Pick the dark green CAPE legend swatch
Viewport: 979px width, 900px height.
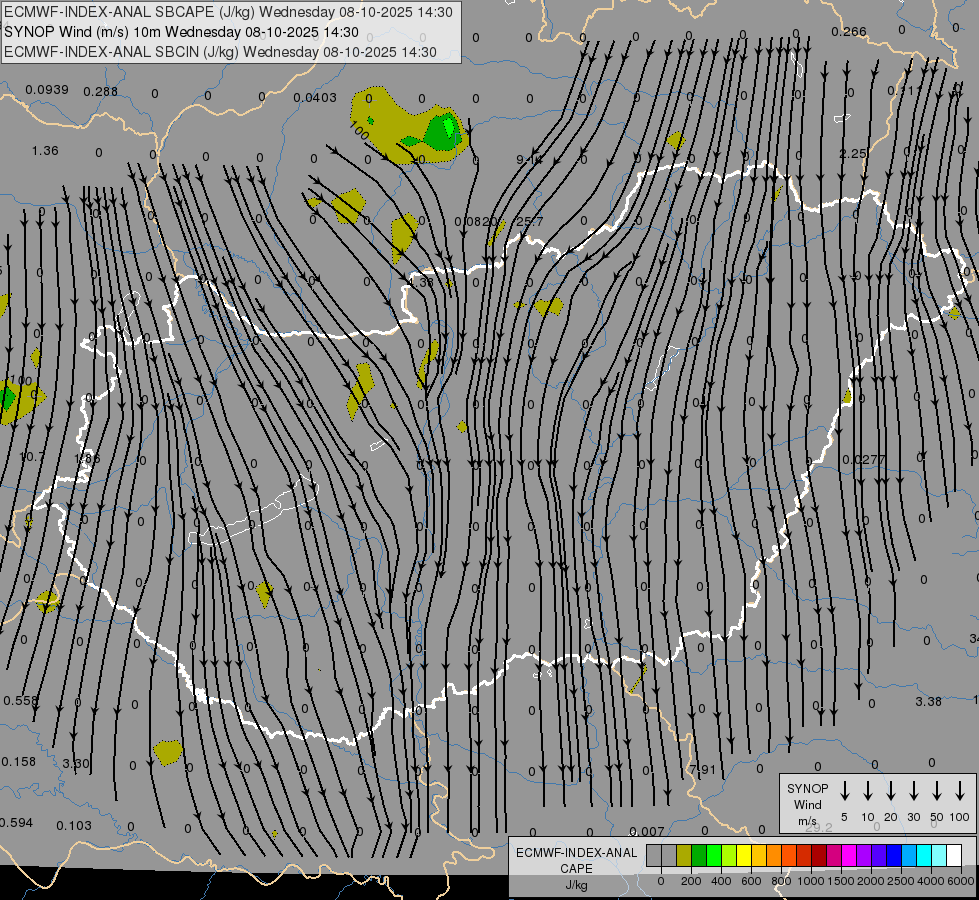point(699,856)
